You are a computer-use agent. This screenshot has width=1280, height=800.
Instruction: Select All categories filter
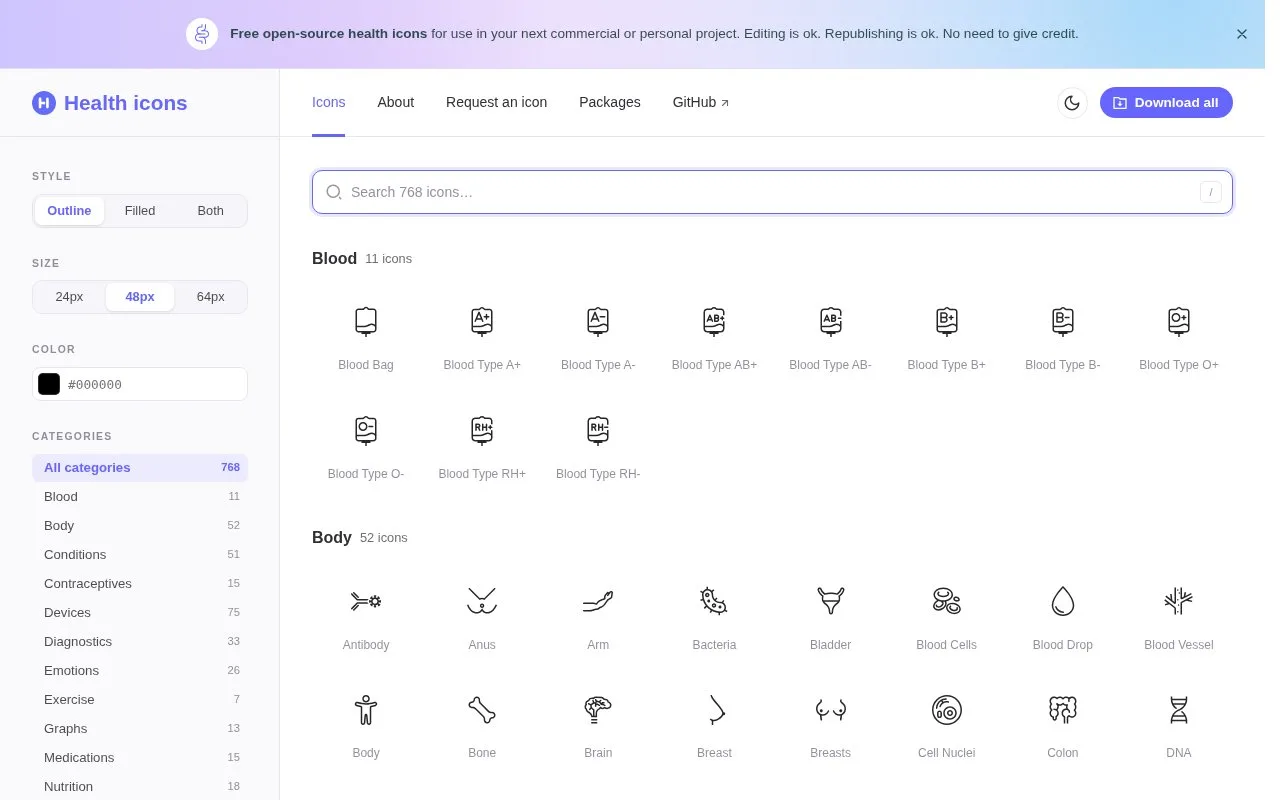[x=140, y=468]
